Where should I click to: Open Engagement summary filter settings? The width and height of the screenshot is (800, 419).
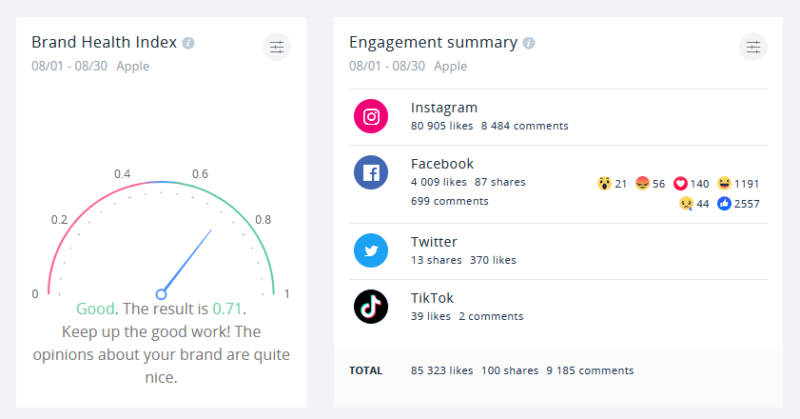(753, 46)
